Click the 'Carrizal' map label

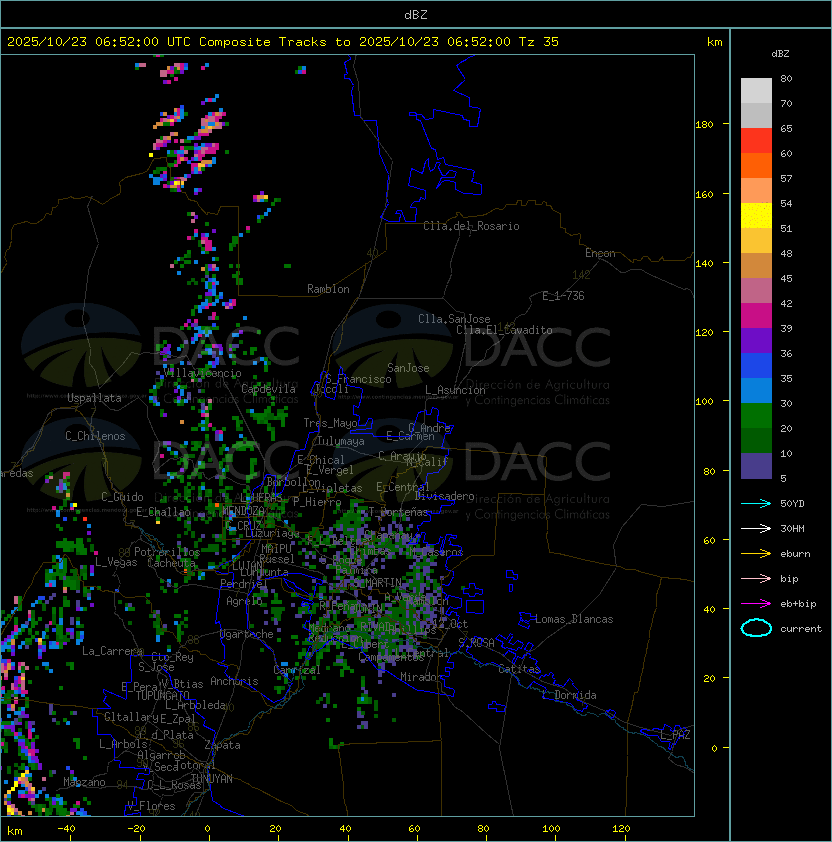click(297, 670)
